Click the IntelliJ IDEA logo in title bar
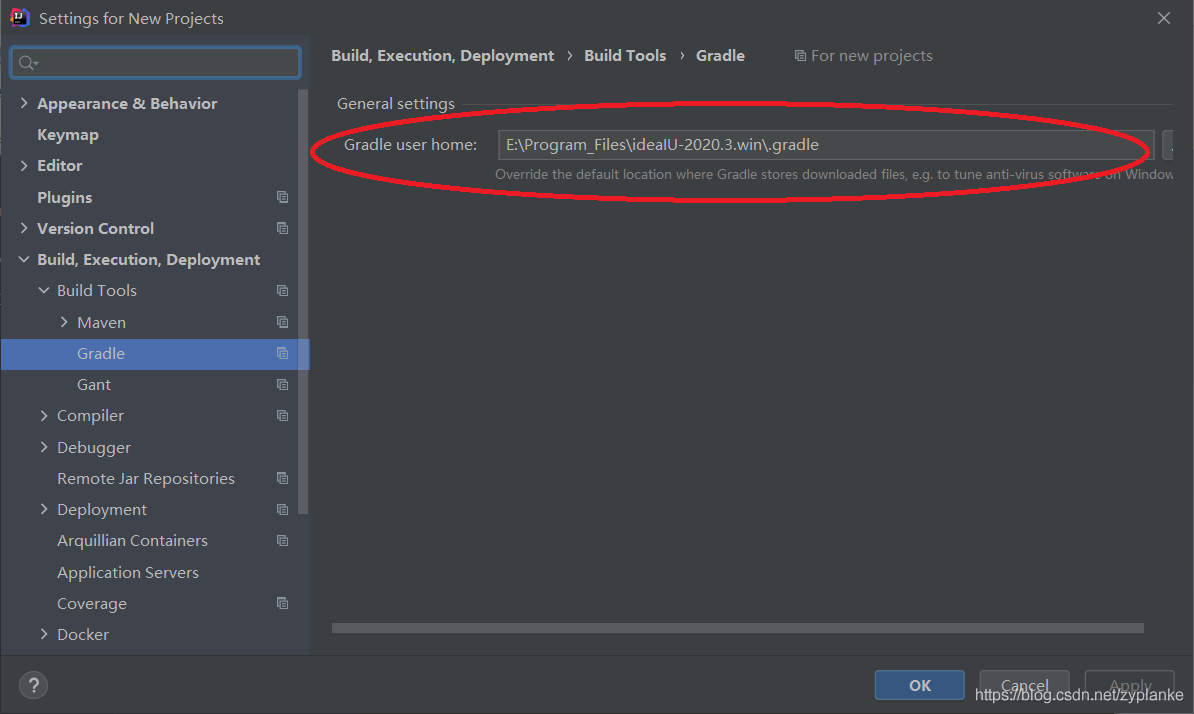Screen dimensions: 1194x714 (x=18, y=17)
